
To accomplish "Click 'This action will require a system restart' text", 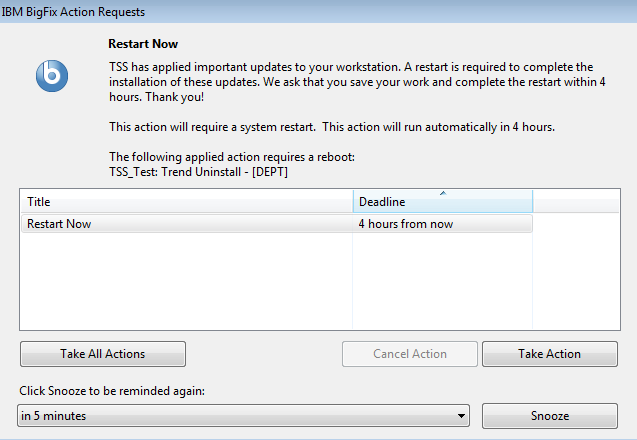I will (x=212, y=127).
